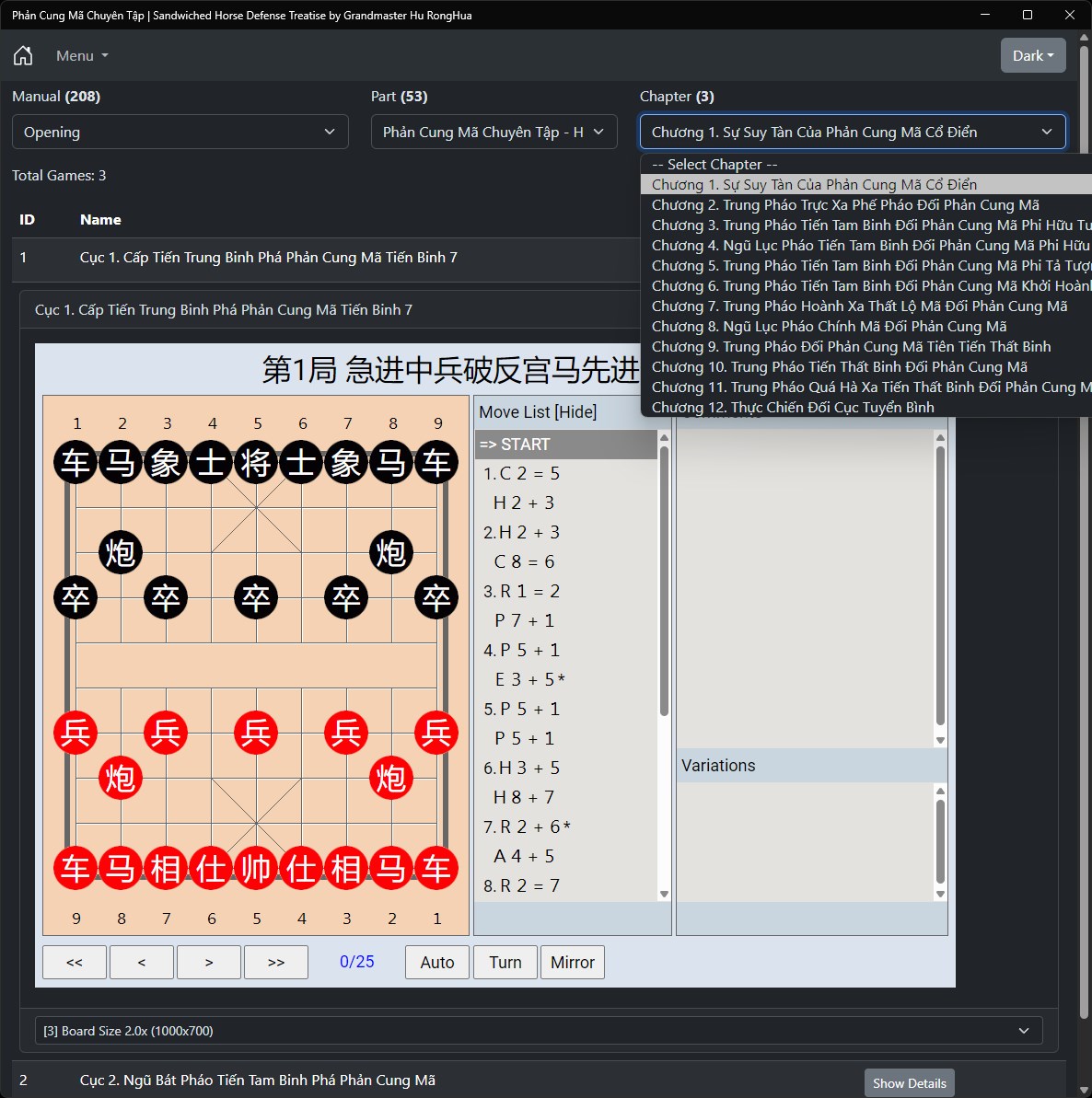Select move 6. H 3 + 5
This screenshot has height=1098, width=1092.
[x=566, y=769]
